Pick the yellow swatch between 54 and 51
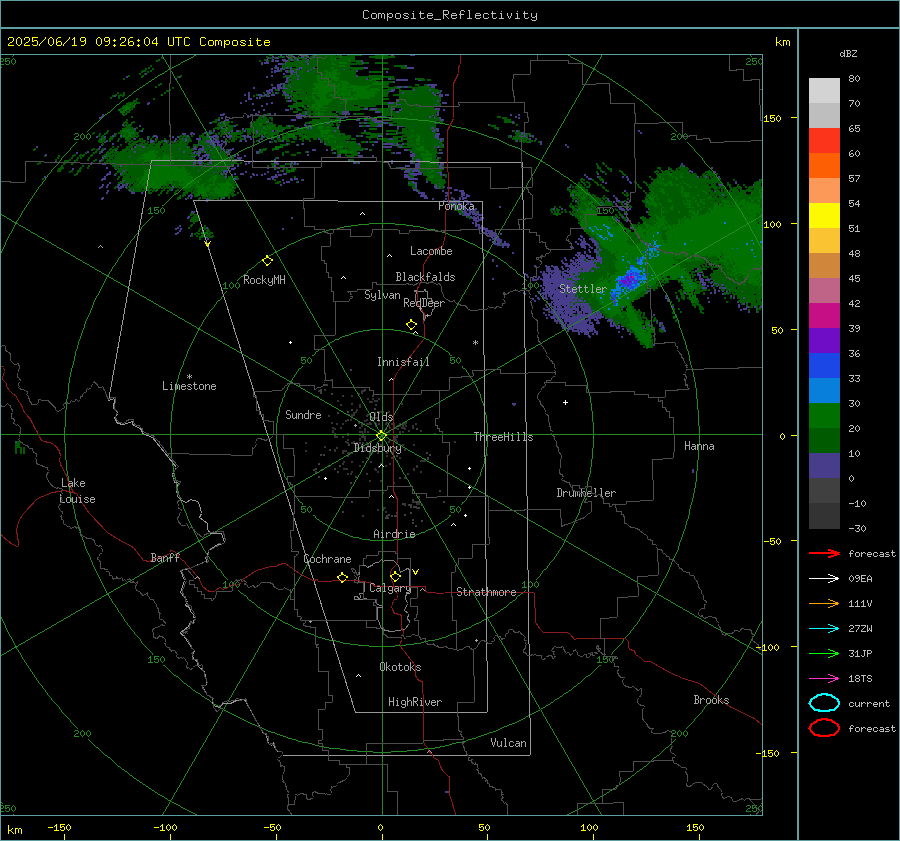The image size is (900, 841). [824, 215]
